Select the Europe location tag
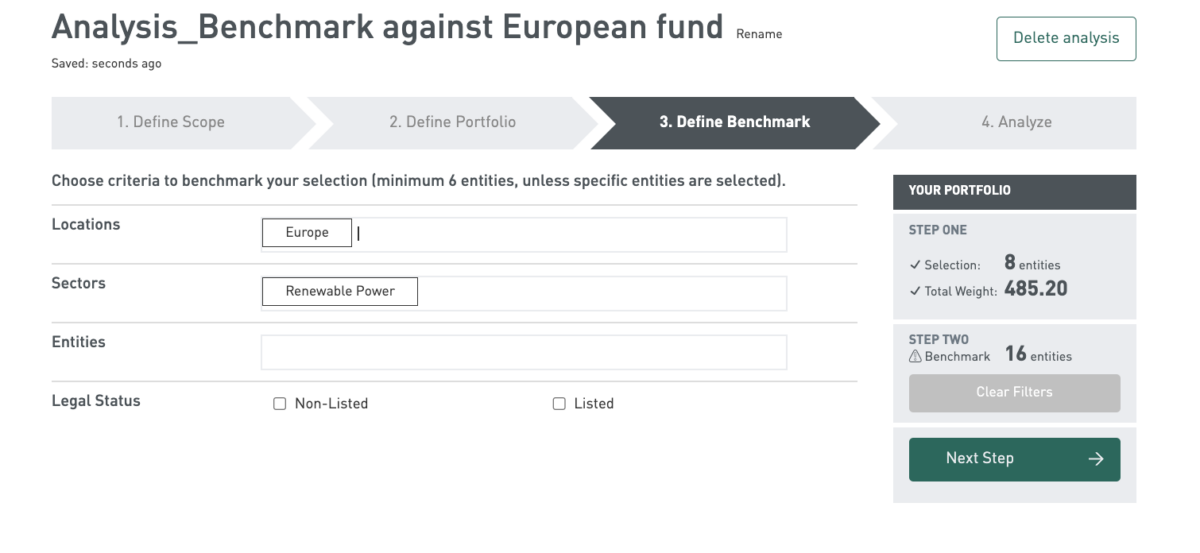 (x=307, y=233)
